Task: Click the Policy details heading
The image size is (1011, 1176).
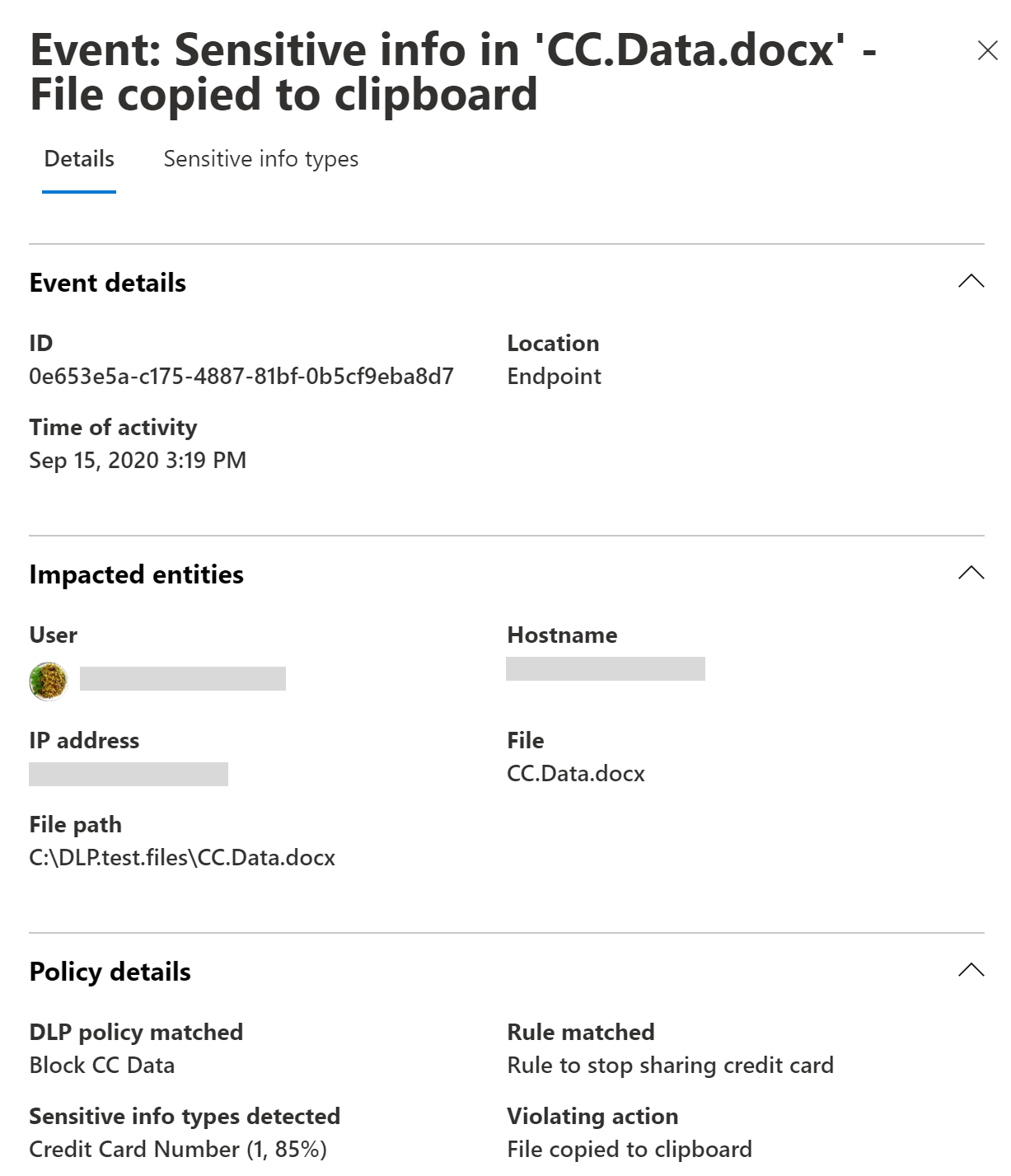Action: coord(110,972)
